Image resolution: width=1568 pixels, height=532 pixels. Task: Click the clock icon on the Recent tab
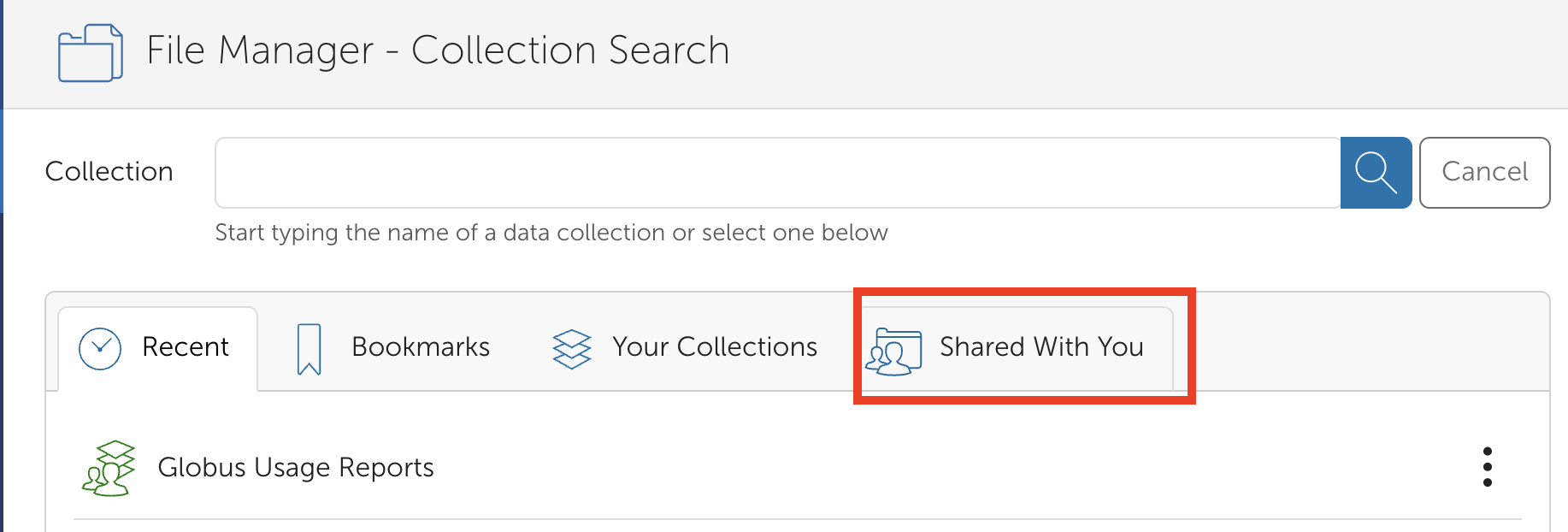[x=99, y=347]
